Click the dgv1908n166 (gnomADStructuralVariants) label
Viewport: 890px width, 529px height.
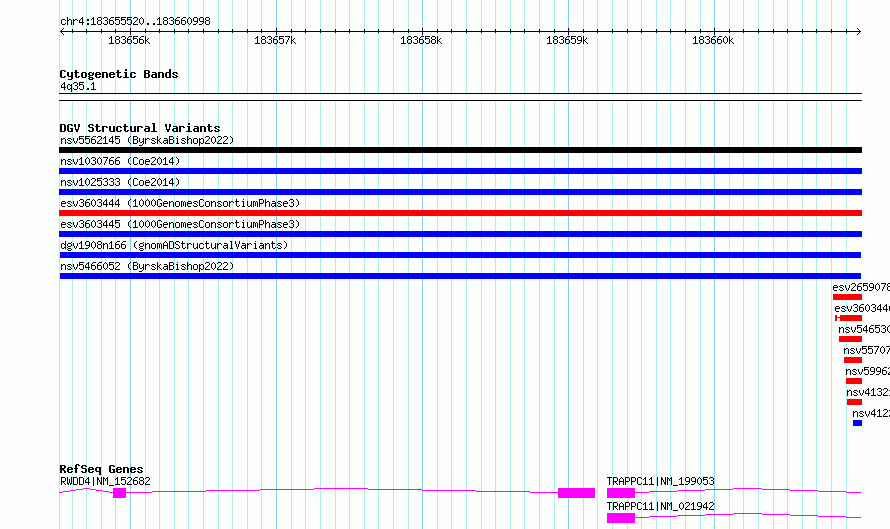(x=174, y=245)
